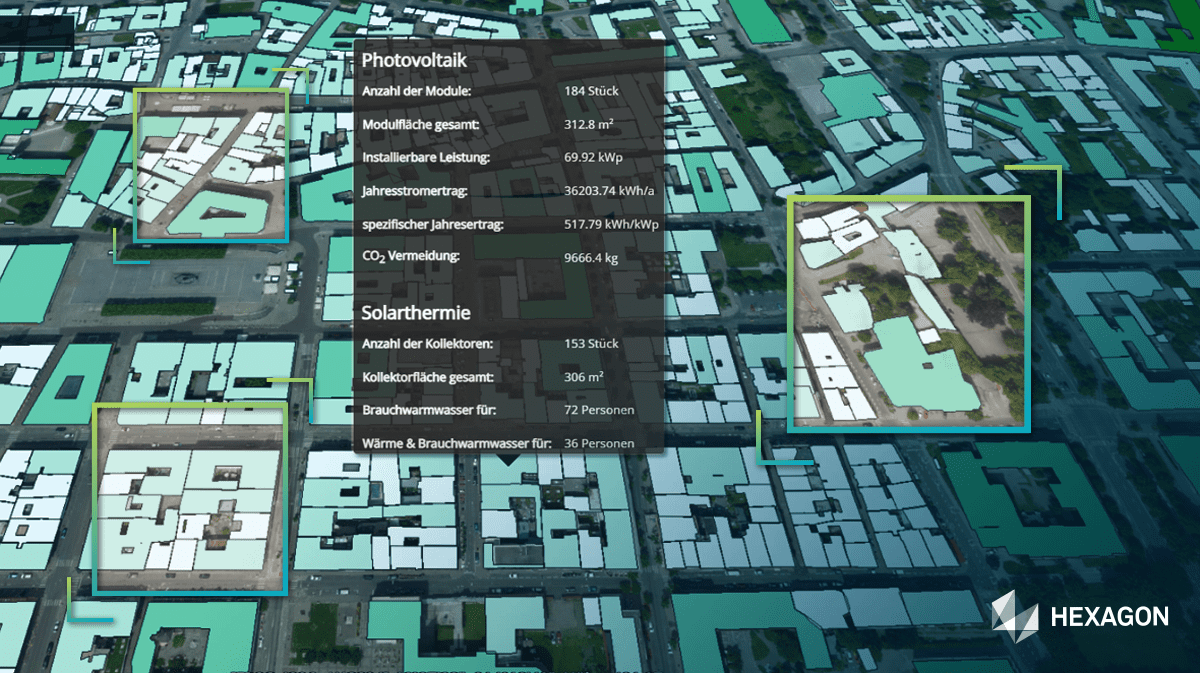Image resolution: width=1200 pixels, height=673 pixels.
Task: Click the Hexagon logo icon
Action: [1015, 616]
